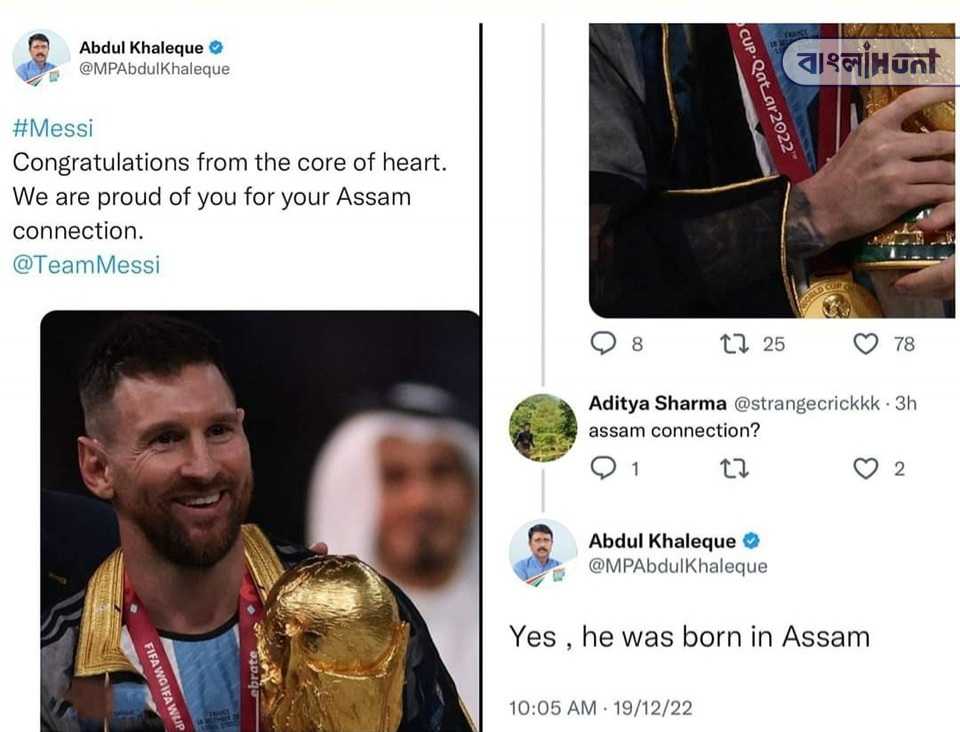Screen dimensions: 960x732
Task: Reply to Aditya Sharma's comment
Action: point(603,468)
